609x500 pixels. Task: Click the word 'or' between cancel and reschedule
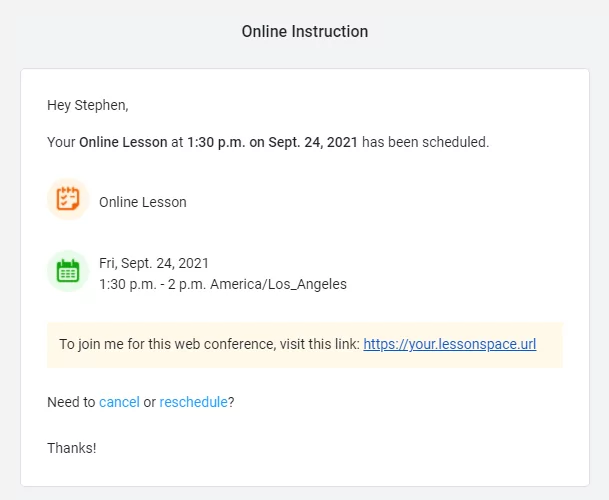[150, 402]
